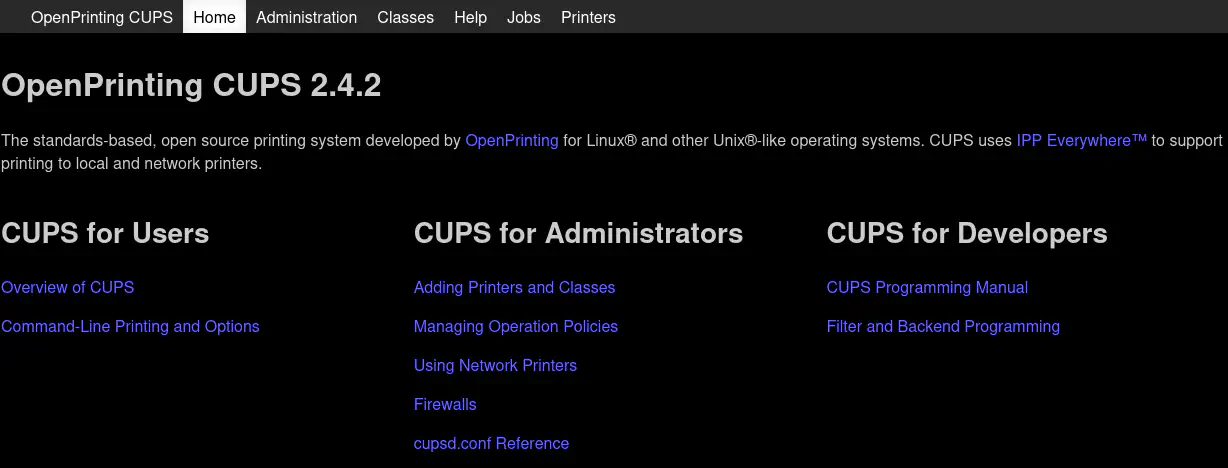Viewport: 1228px width, 468px height.
Task: Open CUPS Programming Manual
Action: (927, 288)
